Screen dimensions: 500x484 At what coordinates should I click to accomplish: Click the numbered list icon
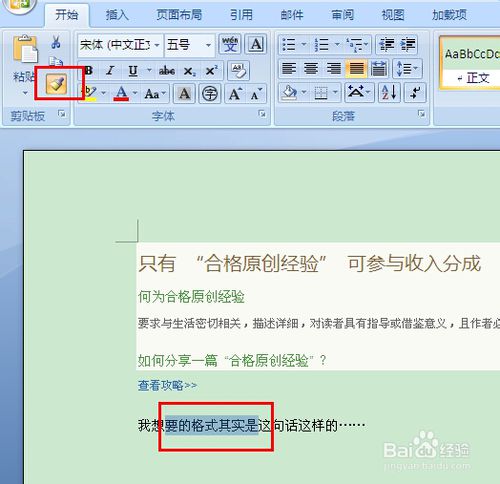click(322, 44)
